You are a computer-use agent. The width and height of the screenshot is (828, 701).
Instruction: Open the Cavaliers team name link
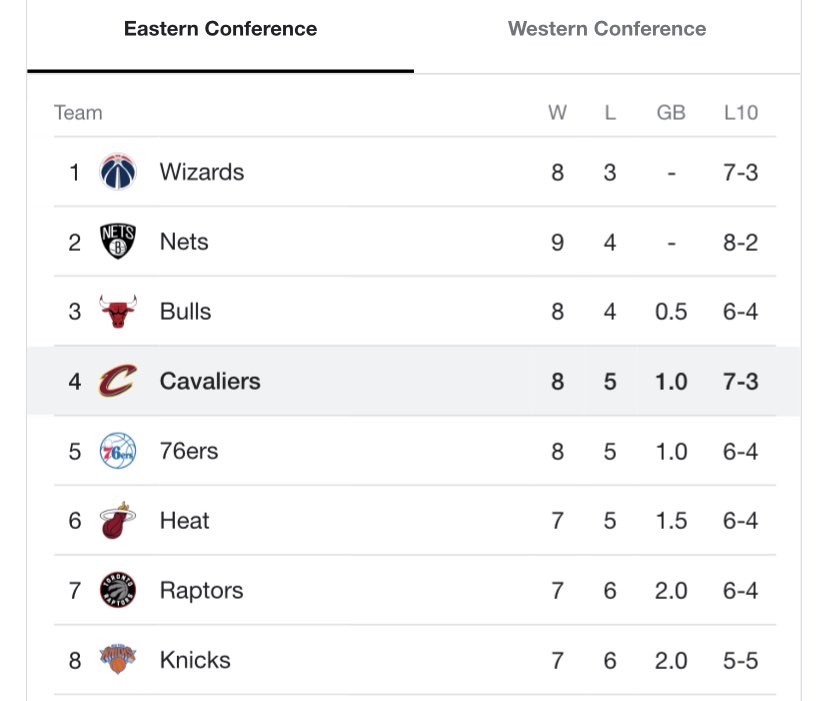[x=210, y=381]
